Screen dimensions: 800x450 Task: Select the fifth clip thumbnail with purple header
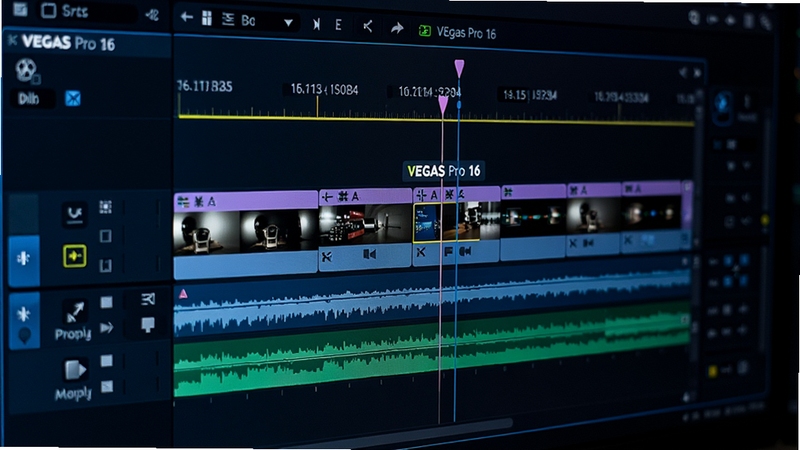594,214
